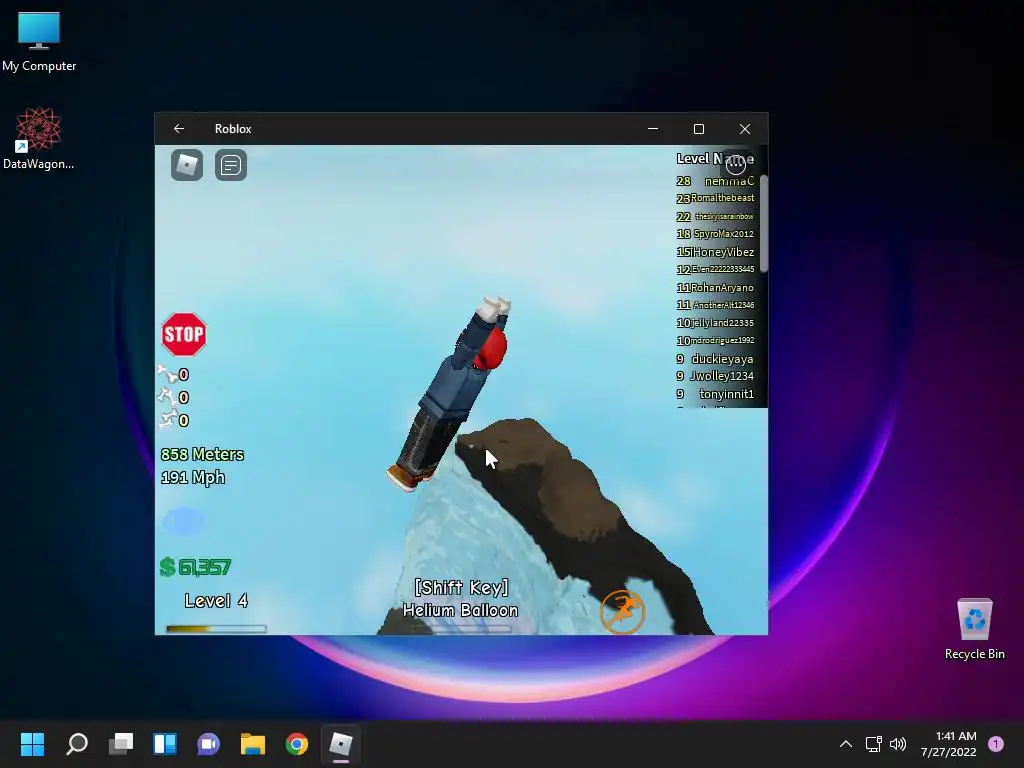Select the Roblox app on taskbar
Image resolution: width=1024 pixels, height=768 pixels.
(340, 744)
